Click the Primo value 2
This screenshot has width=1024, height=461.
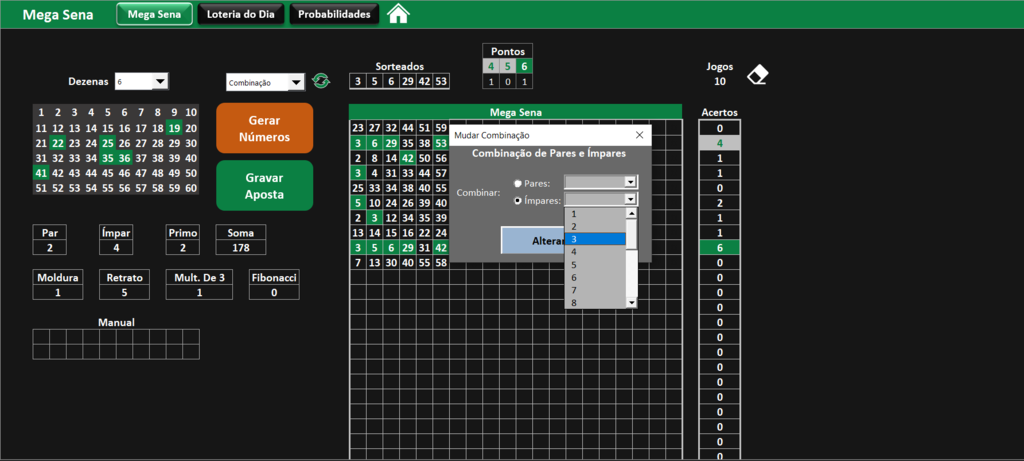[182, 247]
